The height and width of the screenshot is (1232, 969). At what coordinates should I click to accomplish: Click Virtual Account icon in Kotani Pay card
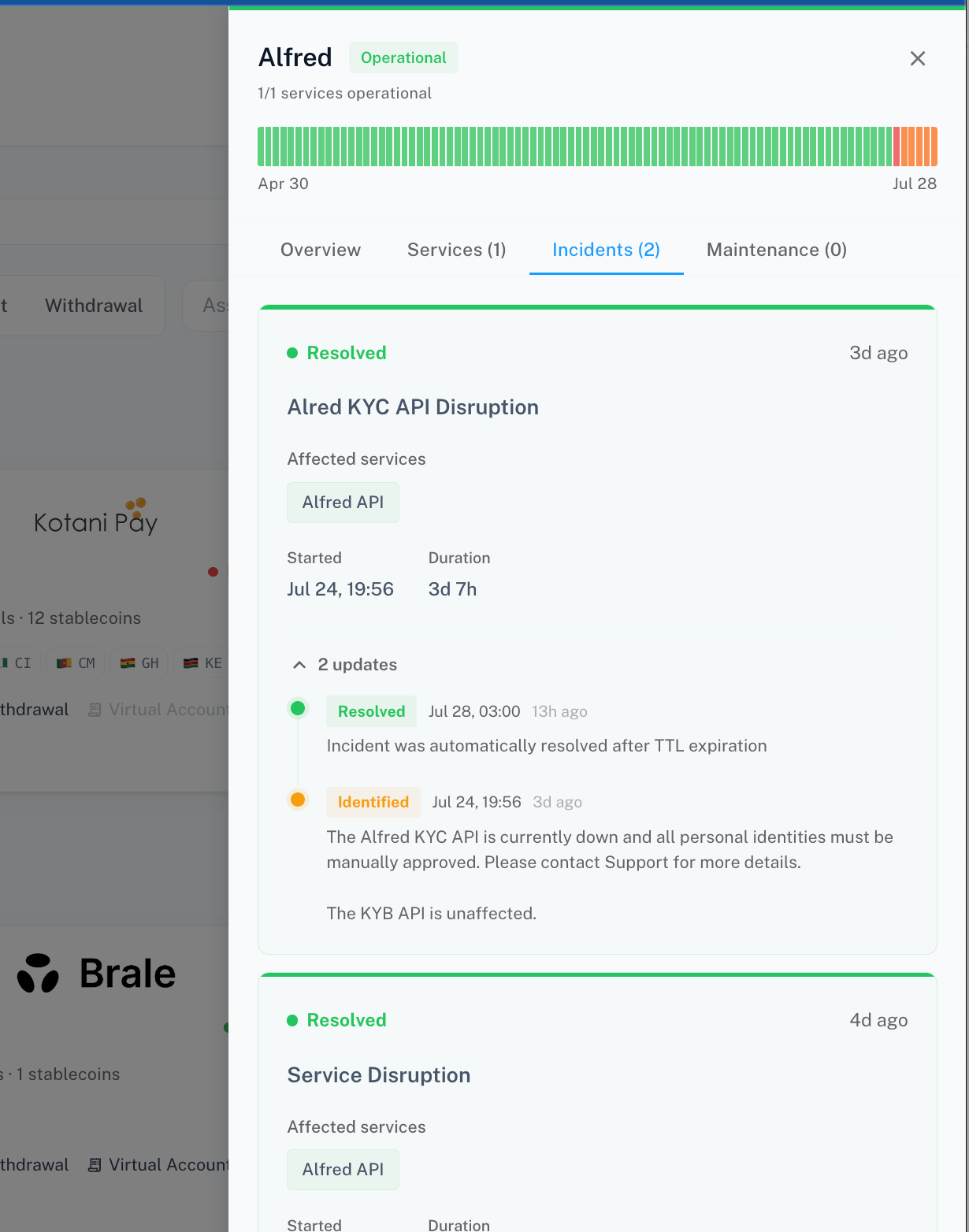tap(95, 710)
